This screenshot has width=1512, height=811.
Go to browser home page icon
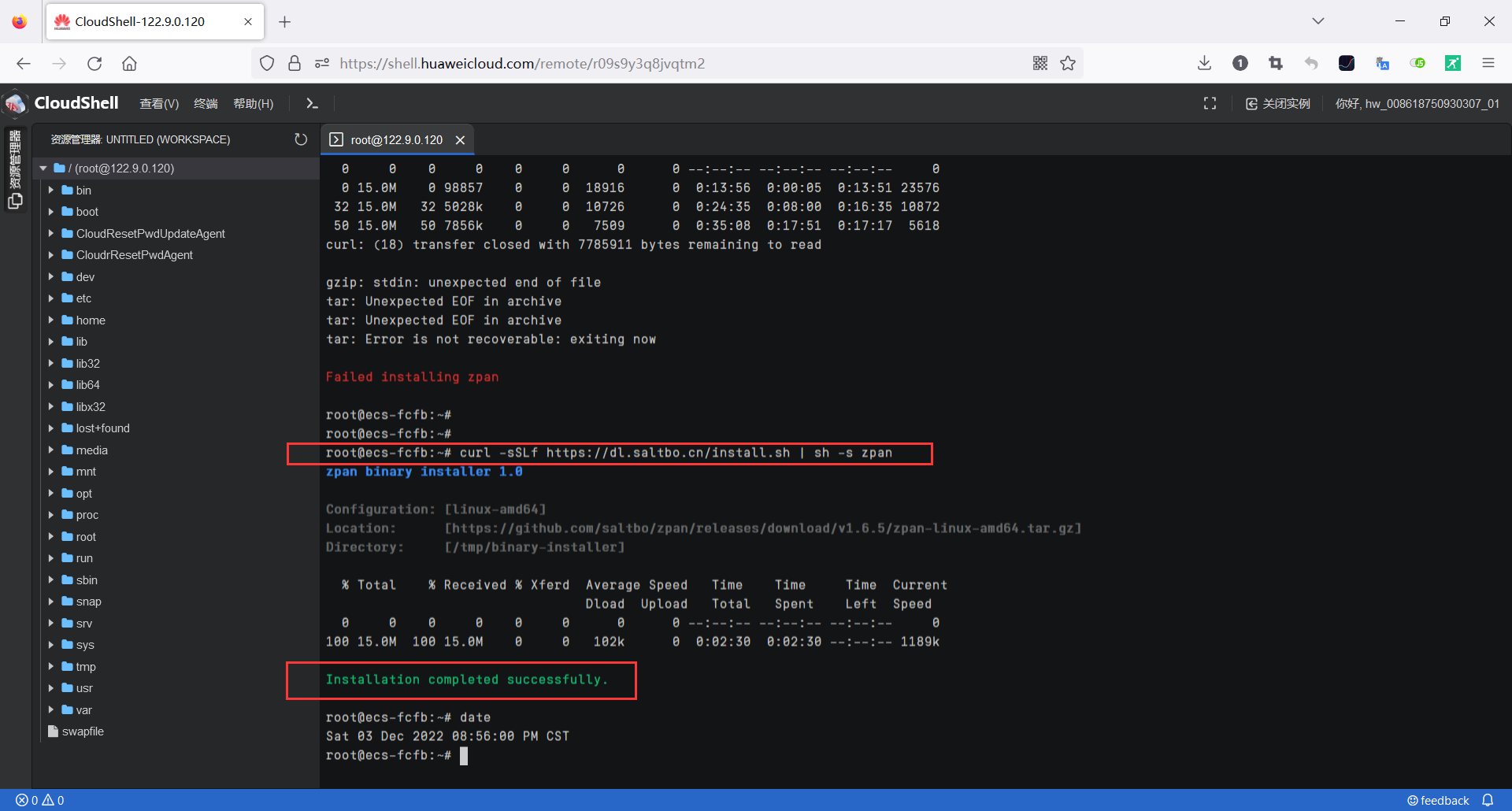(129, 64)
